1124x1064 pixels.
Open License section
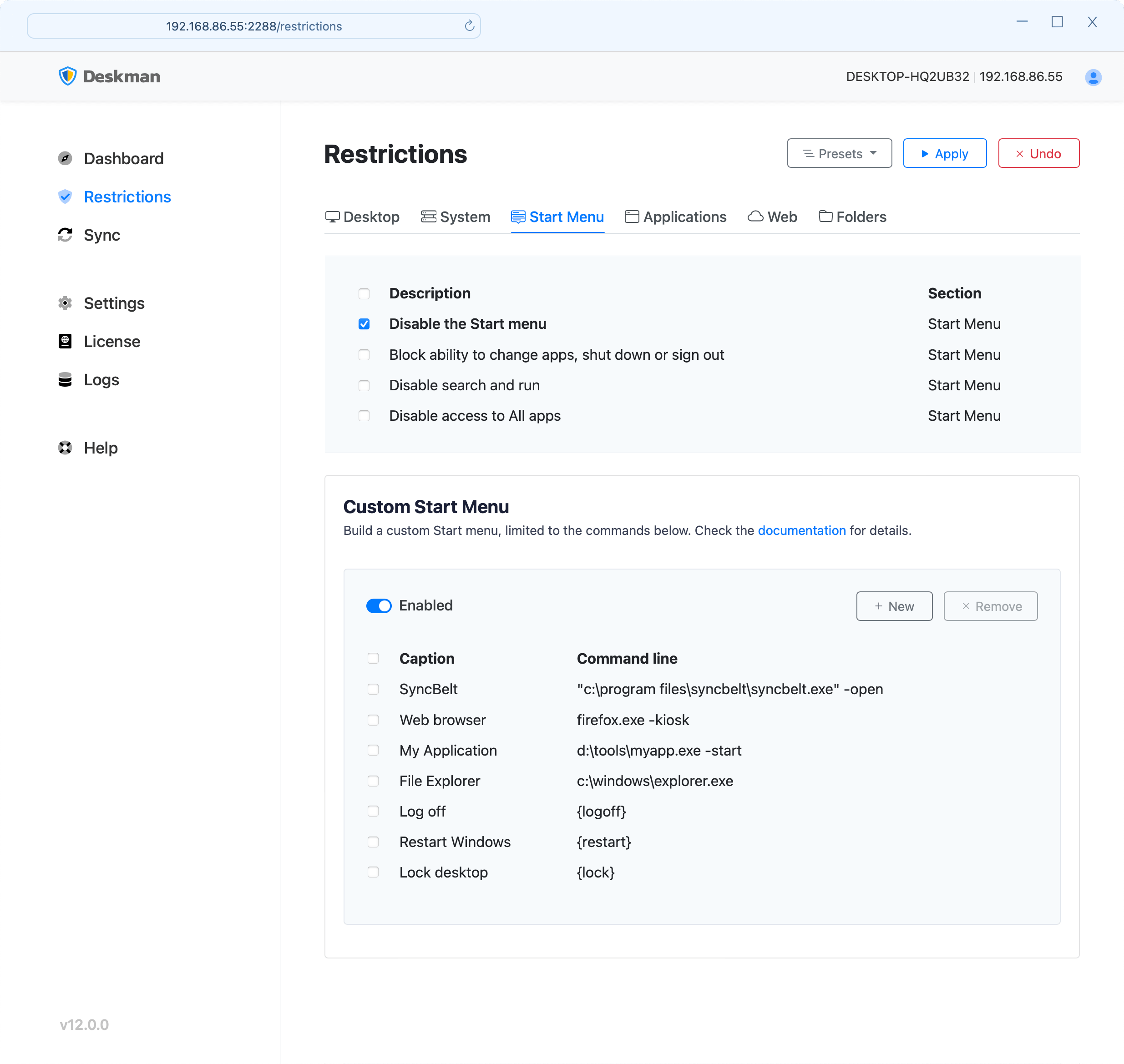(x=111, y=341)
